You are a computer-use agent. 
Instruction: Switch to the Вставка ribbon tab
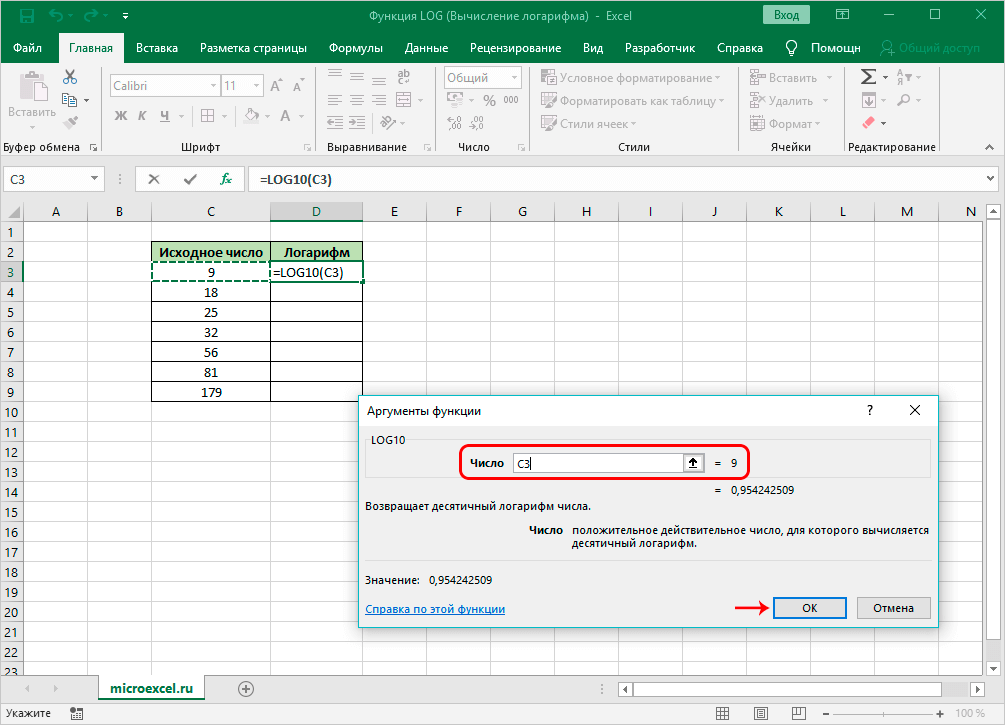pyautogui.click(x=157, y=48)
